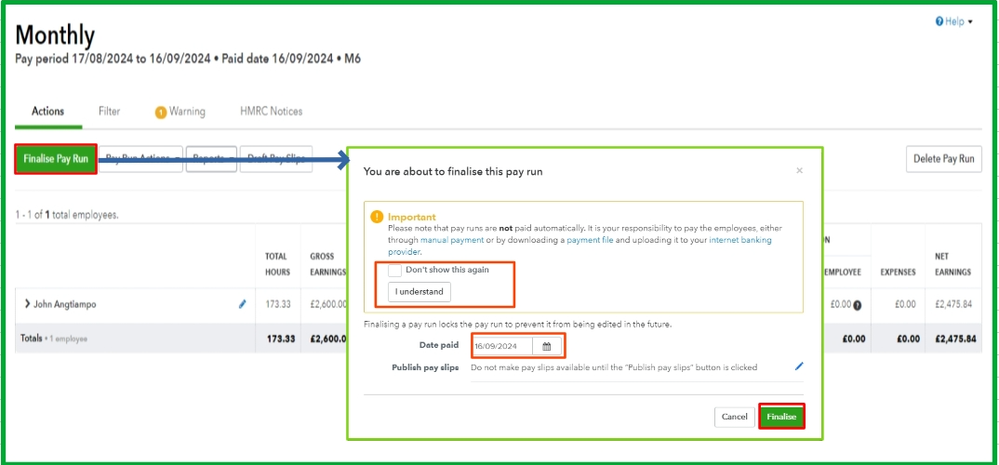Click the pencil icon for Publish pay slips
999x465 pixels.
click(798, 367)
